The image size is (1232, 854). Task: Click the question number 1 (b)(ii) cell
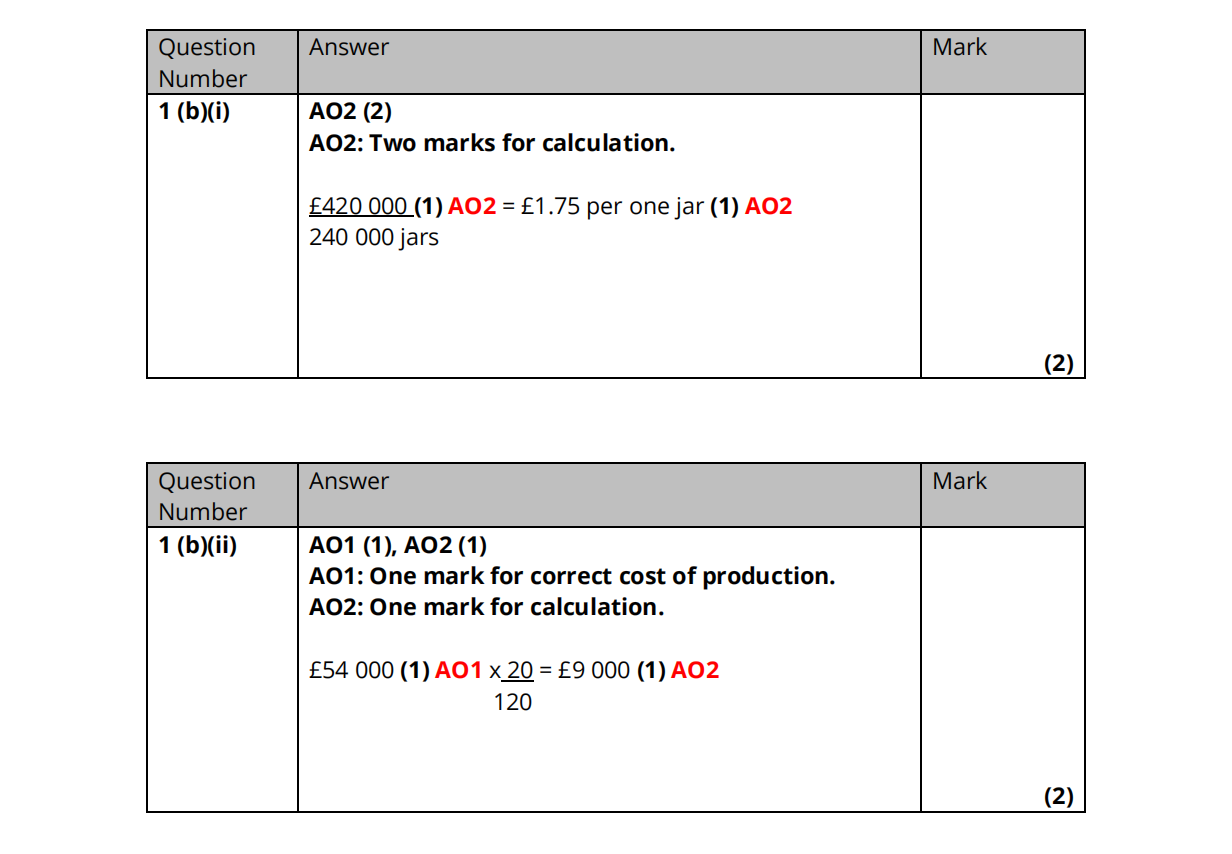(198, 546)
